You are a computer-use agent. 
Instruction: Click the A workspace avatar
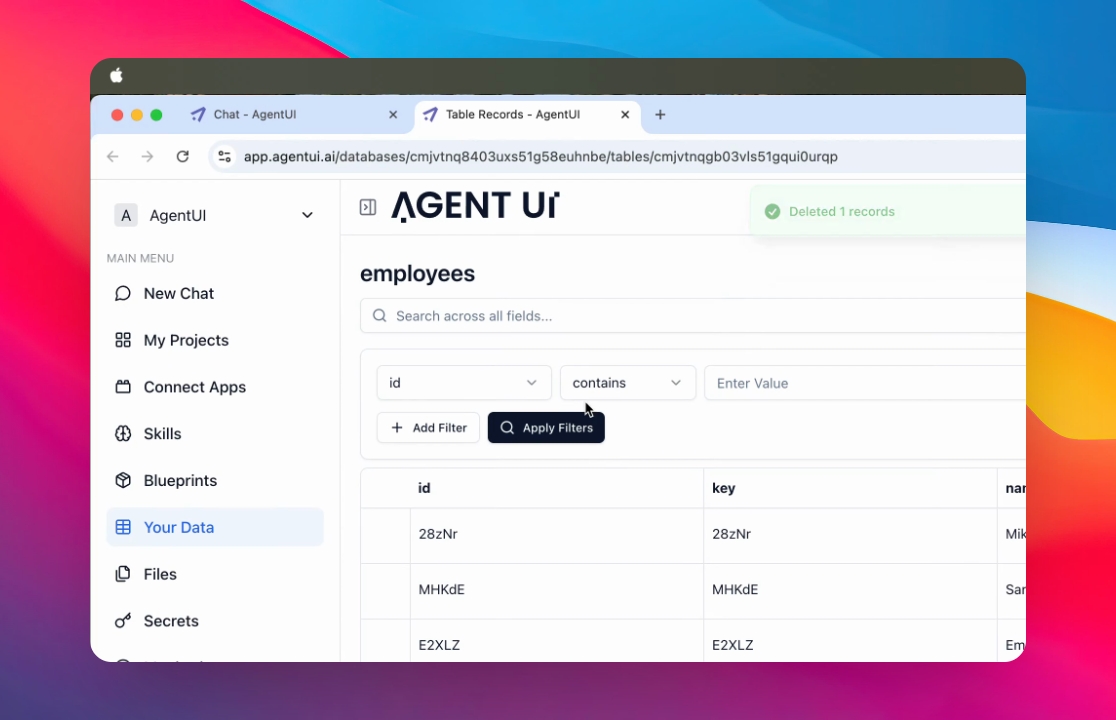pyautogui.click(x=126, y=216)
